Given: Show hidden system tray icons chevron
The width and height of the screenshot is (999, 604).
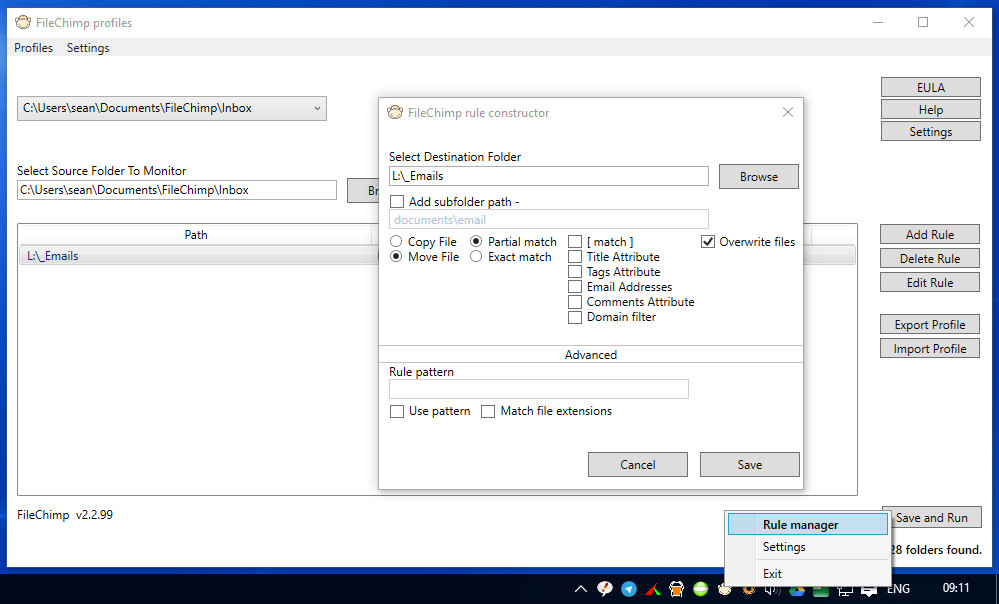Looking at the screenshot, I should point(580,589).
